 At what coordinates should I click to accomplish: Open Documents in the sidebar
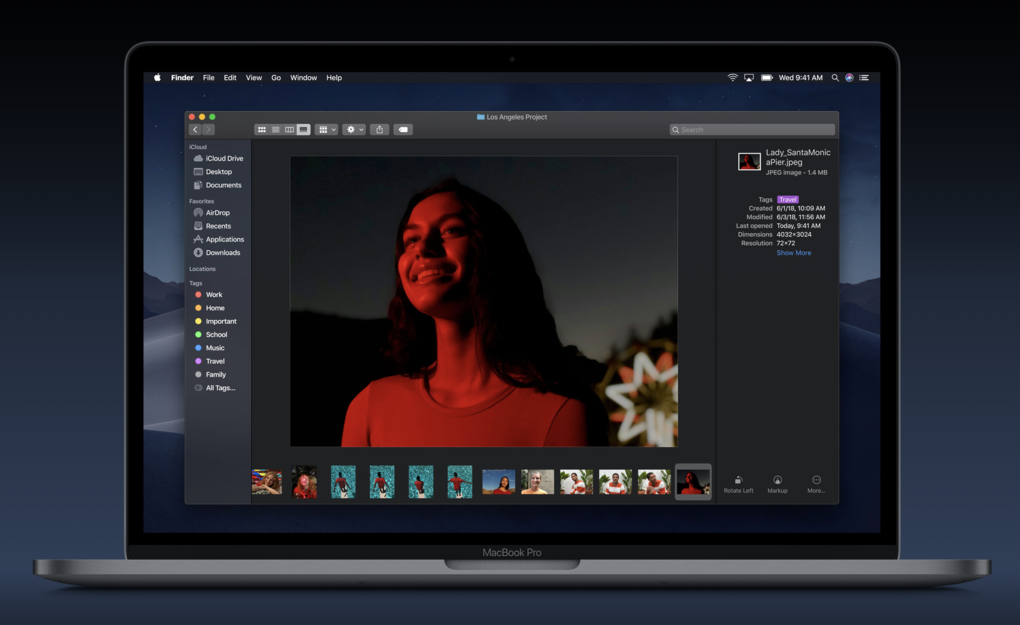click(x=217, y=185)
